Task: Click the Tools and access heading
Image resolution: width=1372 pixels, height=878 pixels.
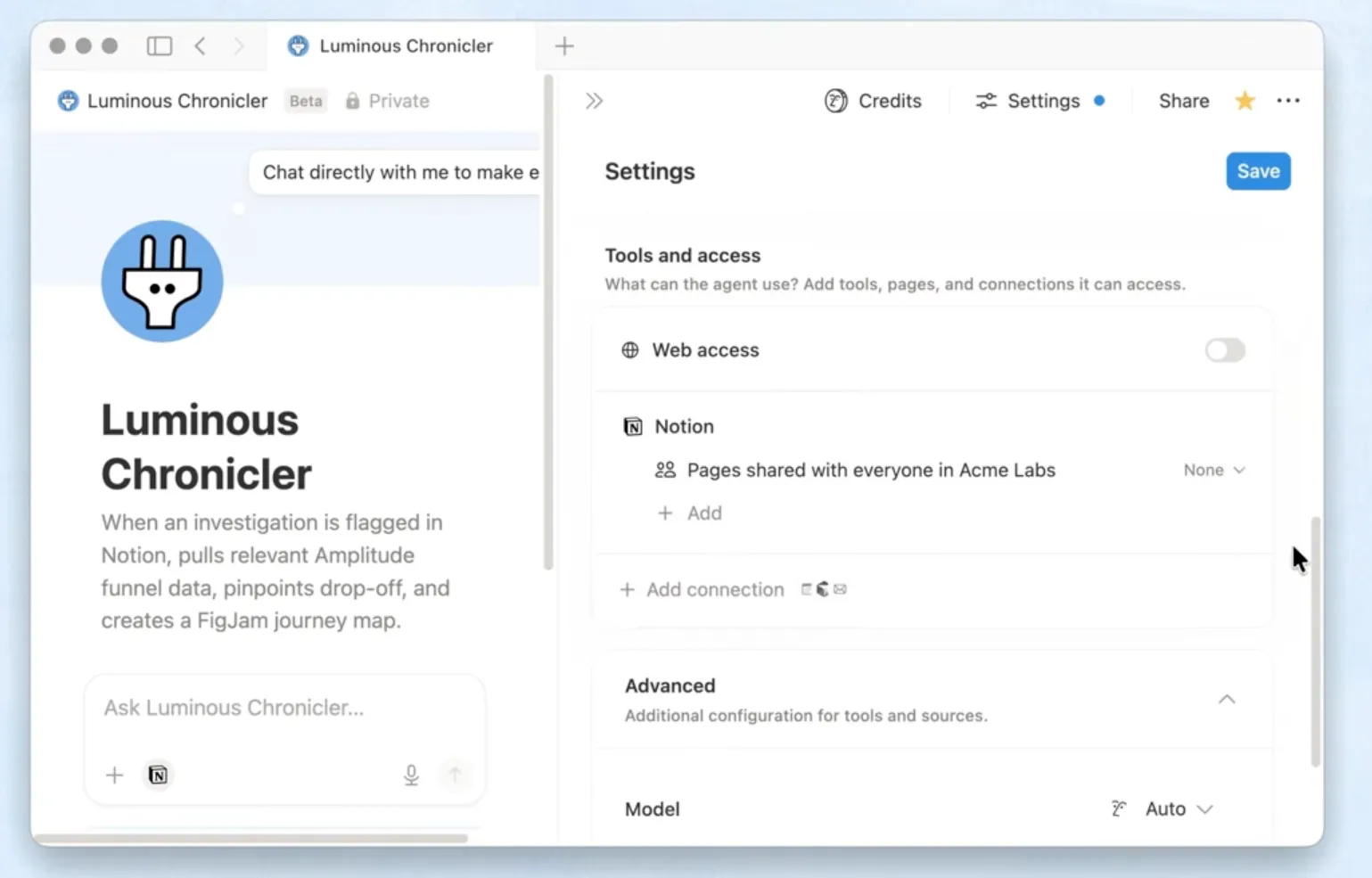Action: (x=683, y=256)
